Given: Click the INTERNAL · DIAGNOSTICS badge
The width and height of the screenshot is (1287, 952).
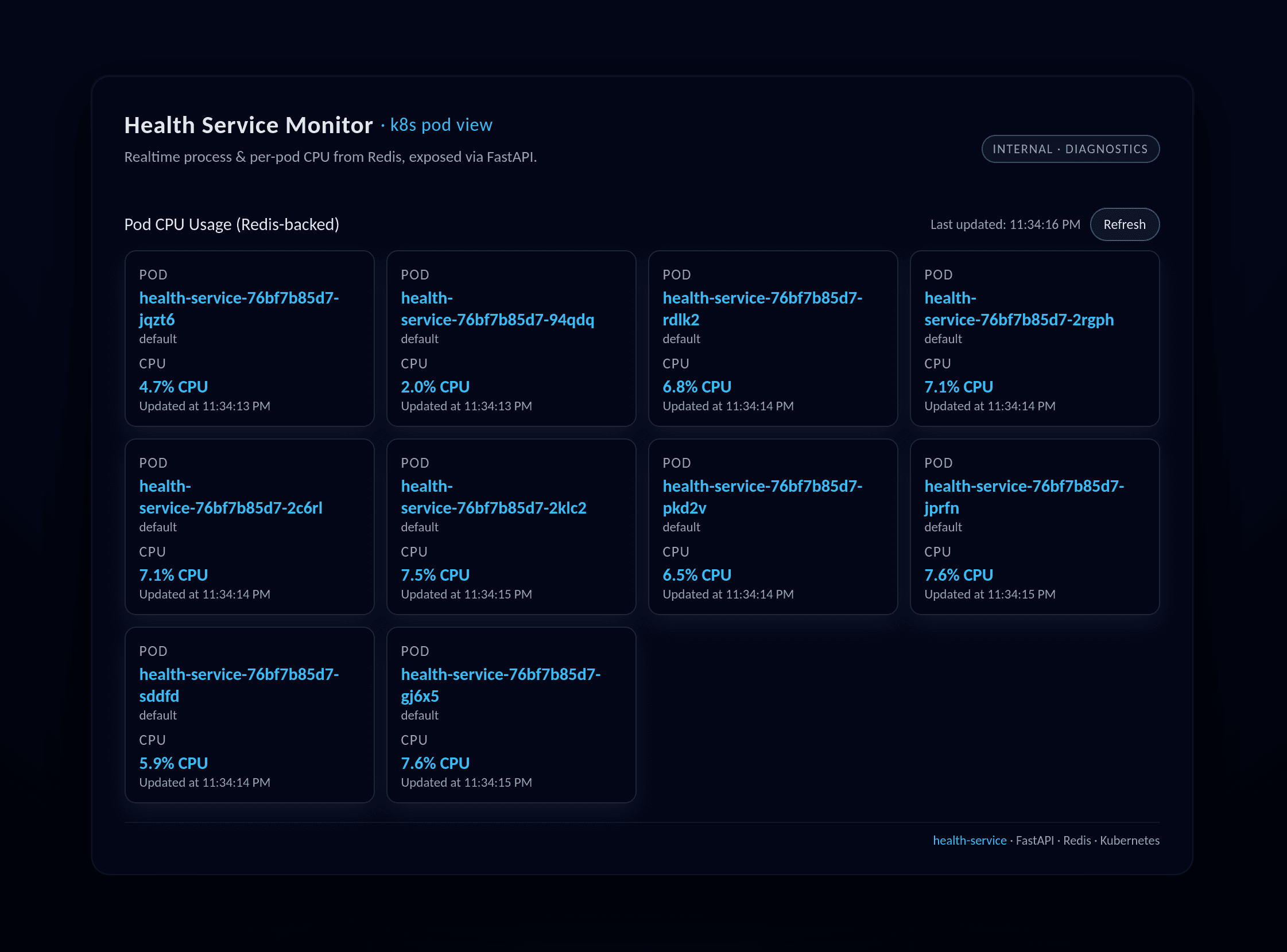Looking at the screenshot, I should pyautogui.click(x=1069, y=149).
